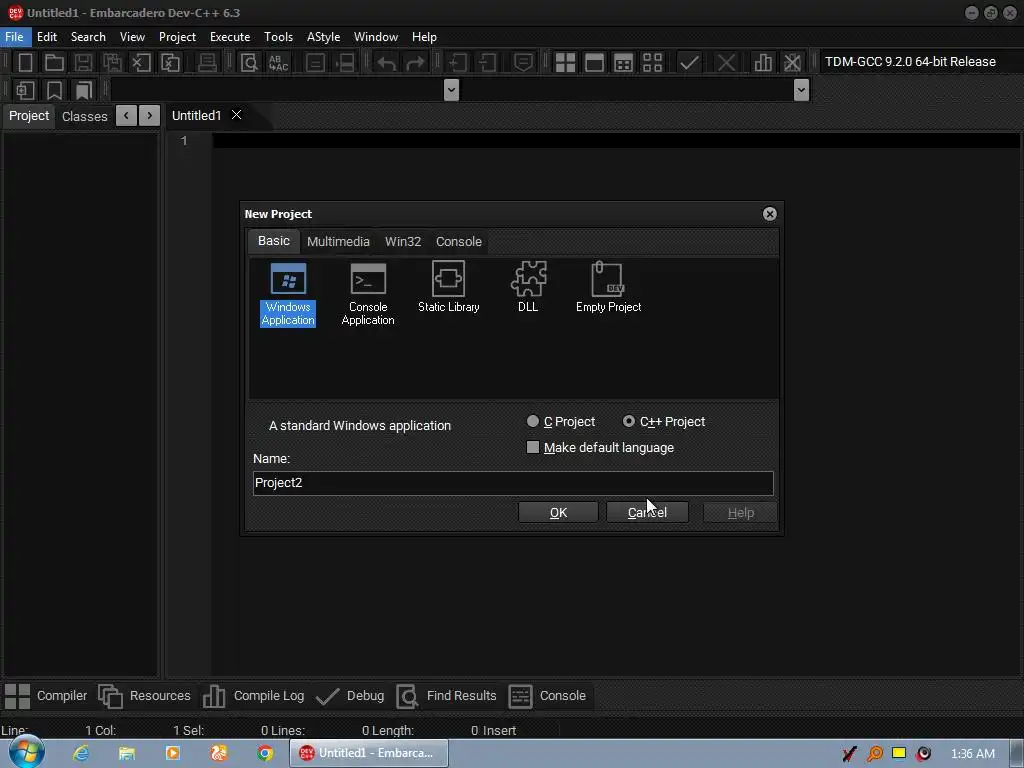Close the Untitled1 editor tab
This screenshot has width=1024, height=768.
[x=236, y=115]
